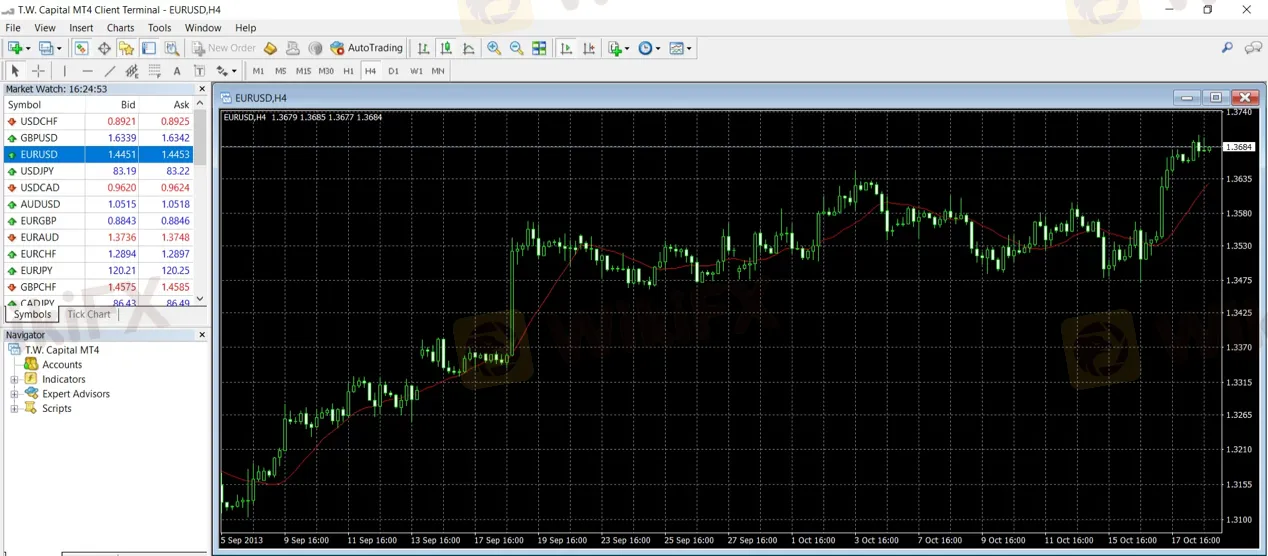Switch chart to candlestick display
1268x556 pixels.
pos(446,48)
